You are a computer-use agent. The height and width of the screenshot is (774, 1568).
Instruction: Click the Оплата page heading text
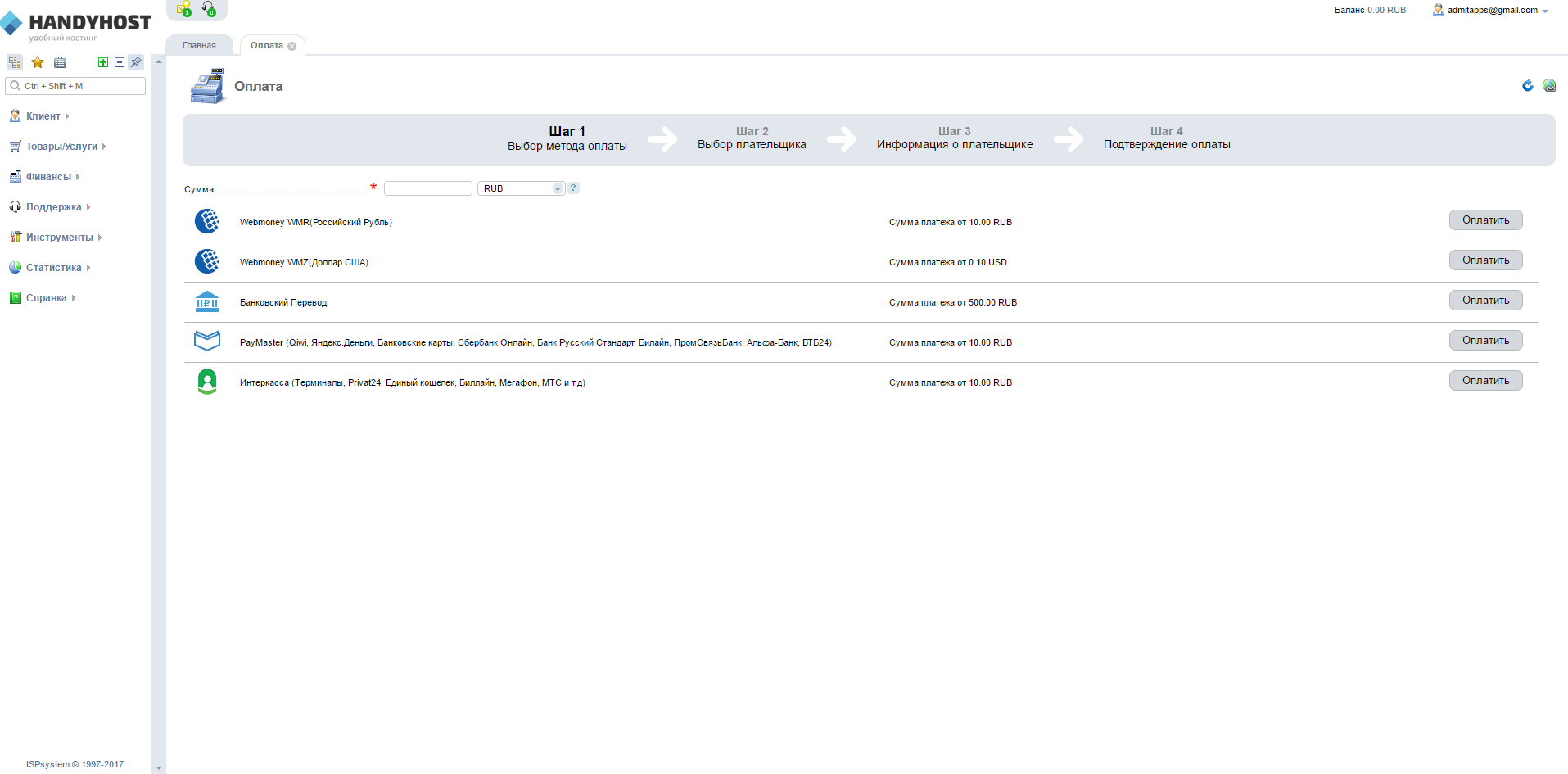tap(259, 86)
